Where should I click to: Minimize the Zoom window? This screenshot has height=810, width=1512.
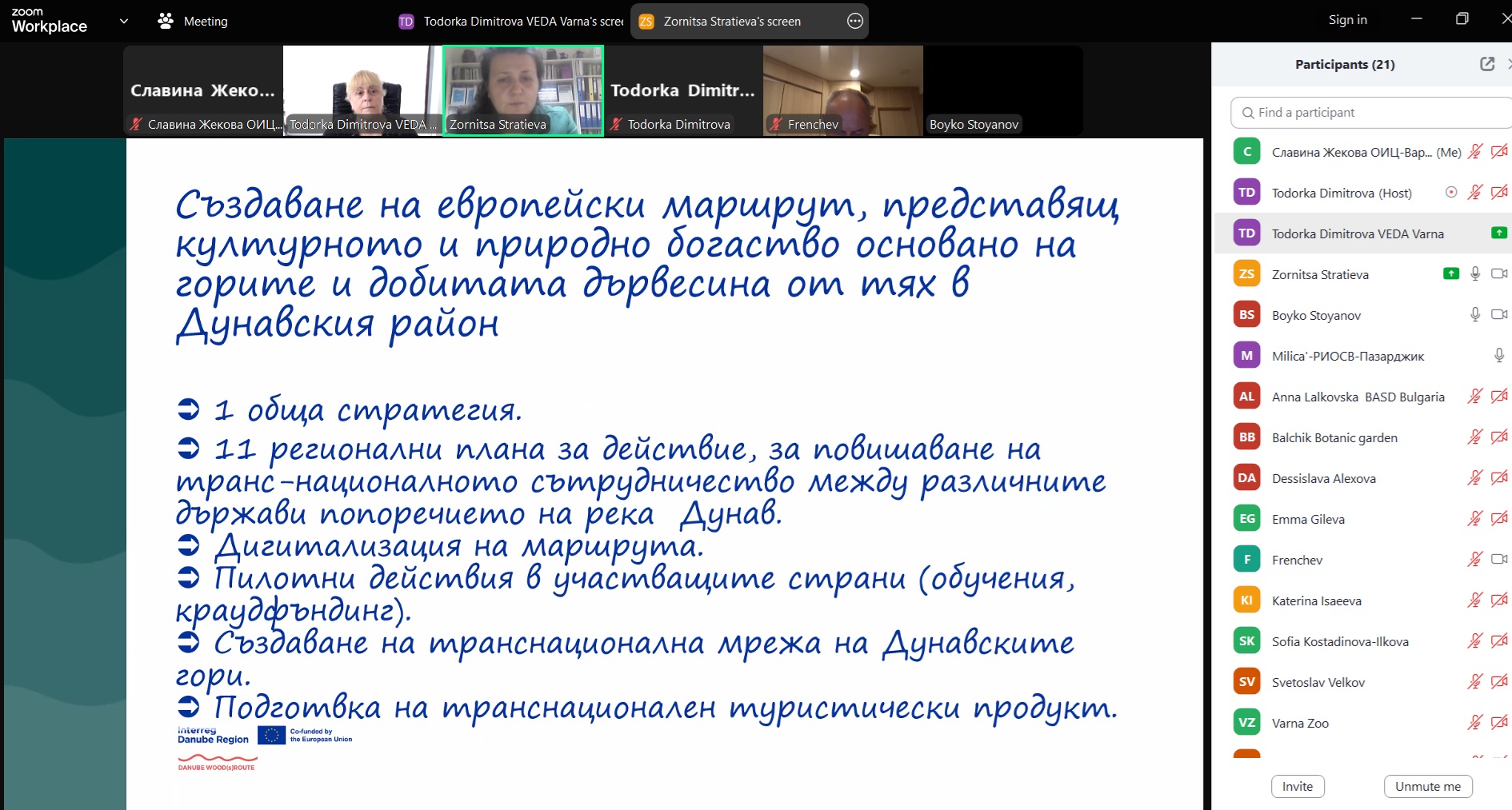pos(1417,19)
